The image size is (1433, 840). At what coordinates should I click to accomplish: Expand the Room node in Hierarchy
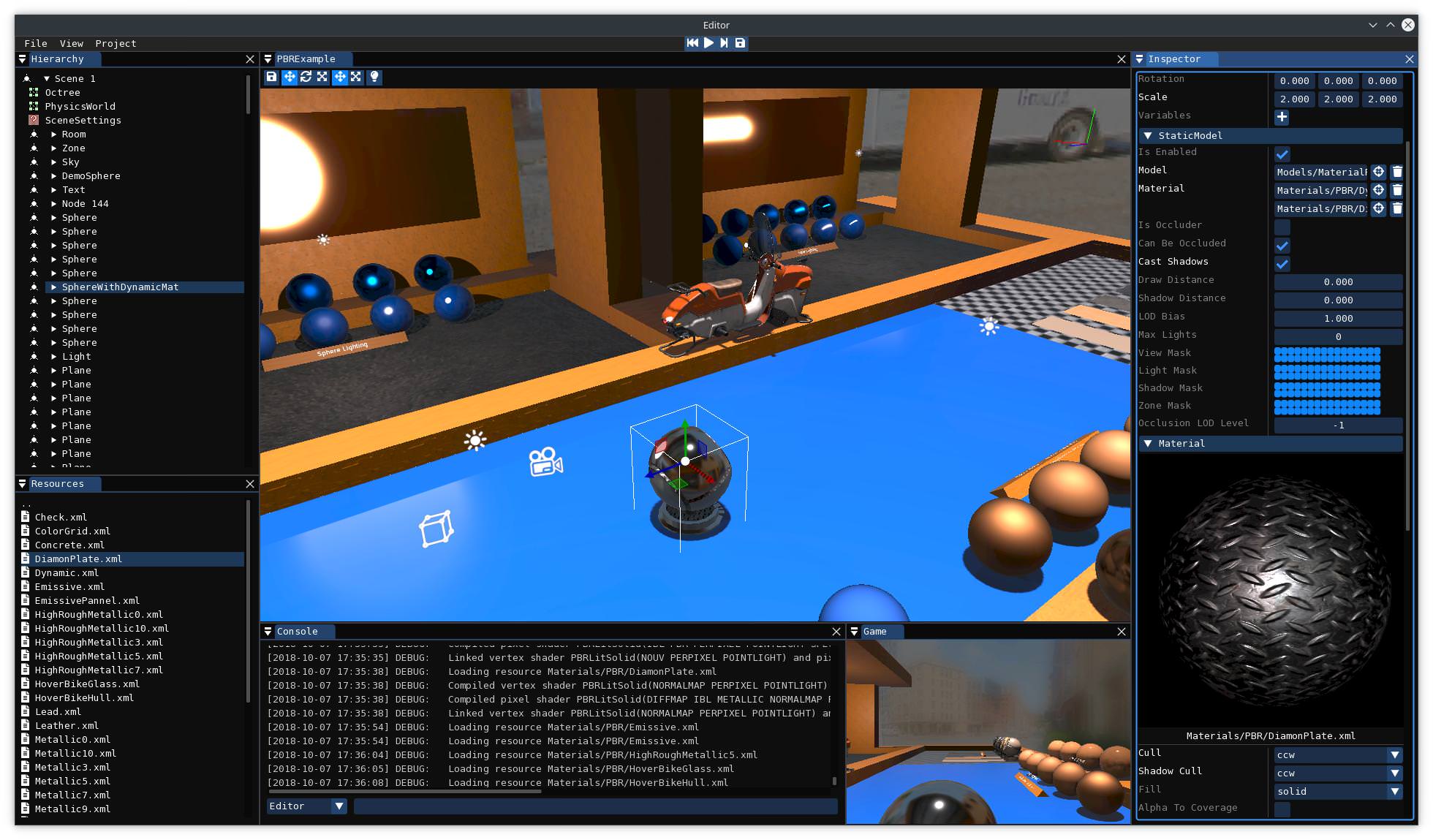[53, 134]
